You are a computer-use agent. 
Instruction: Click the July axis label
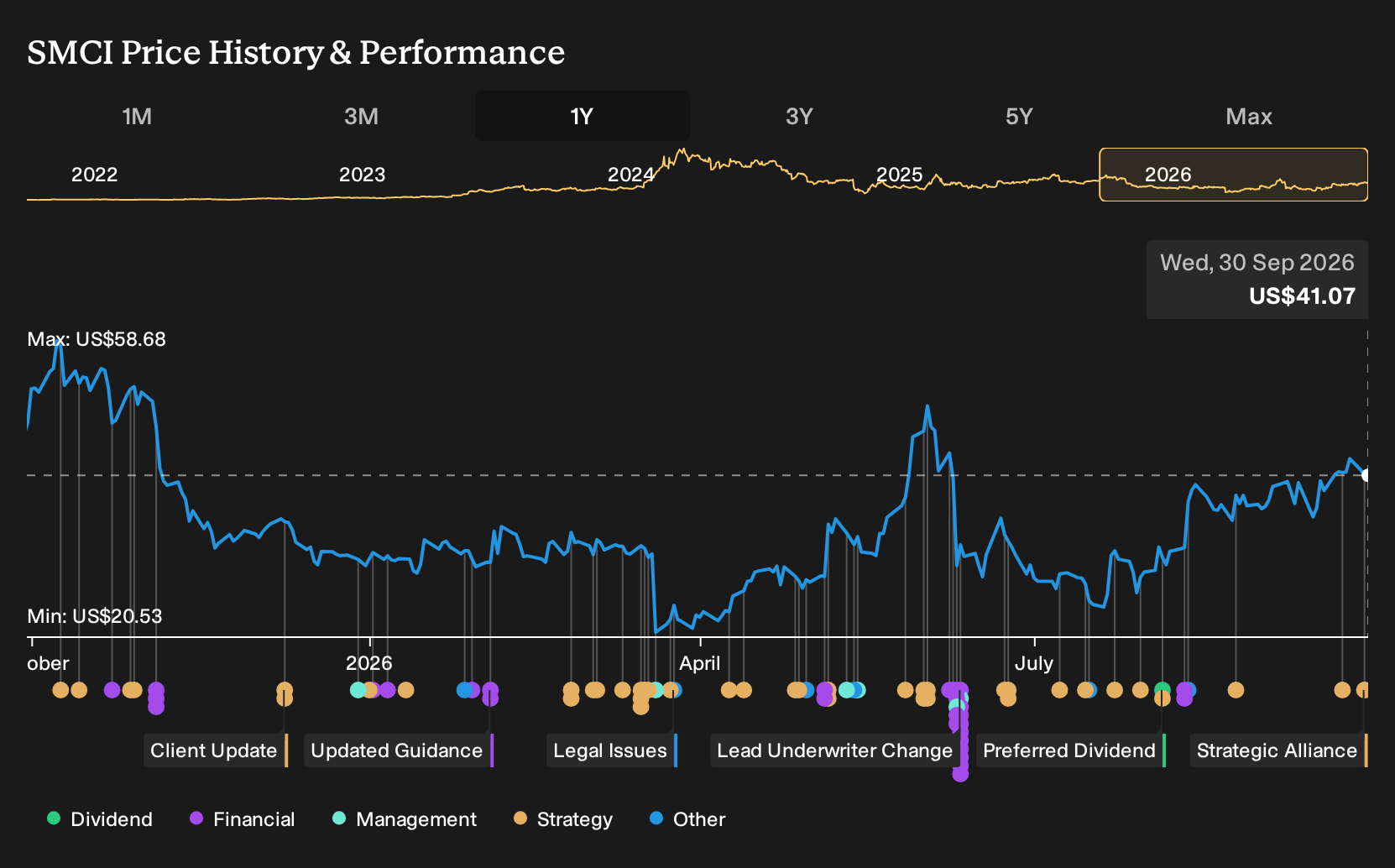pyautogui.click(x=1034, y=663)
